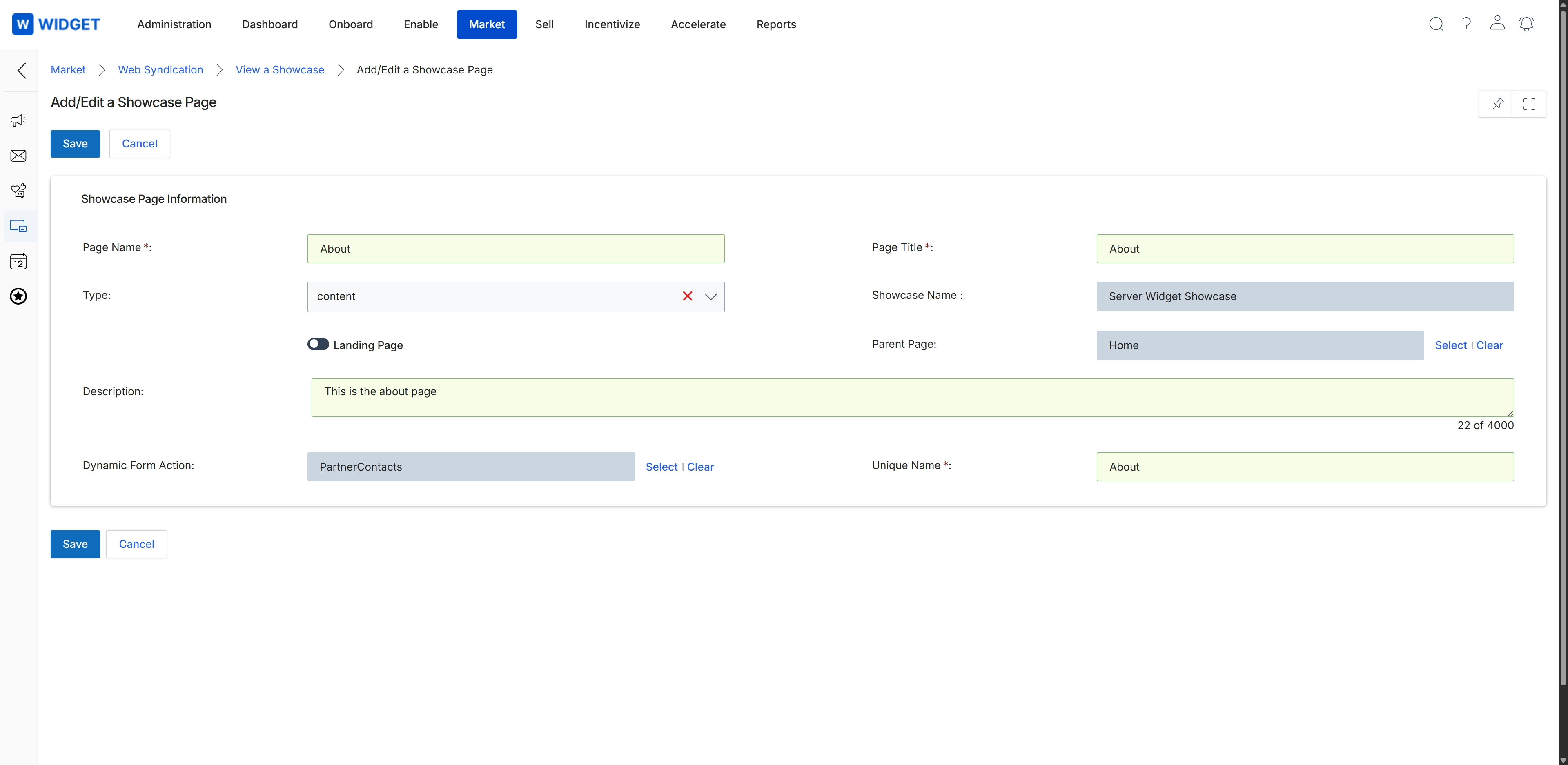The width and height of the screenshot is (1568, 765).
Task: Click the bottom Cancel button
Action: pos(136,544)
